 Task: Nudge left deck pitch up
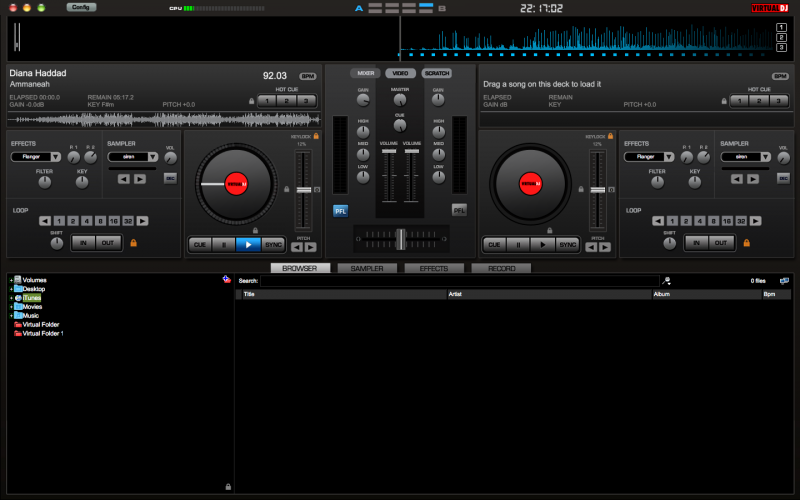(310, 247)
